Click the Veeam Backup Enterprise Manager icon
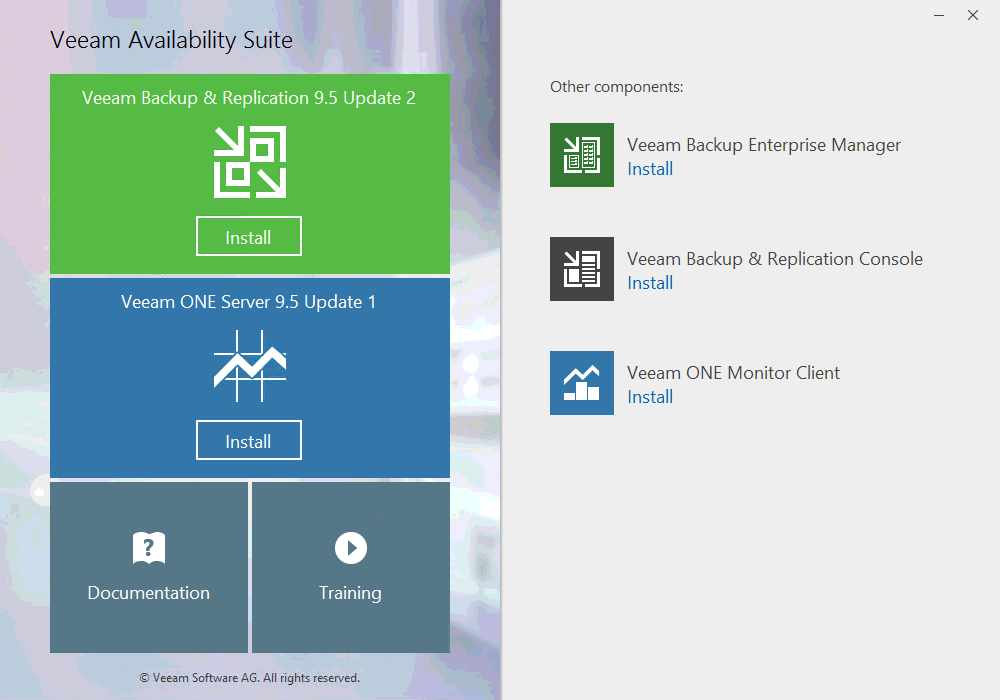Image resolution: width=1000 pixels, height=700 pixels. [x=582, y=155]
